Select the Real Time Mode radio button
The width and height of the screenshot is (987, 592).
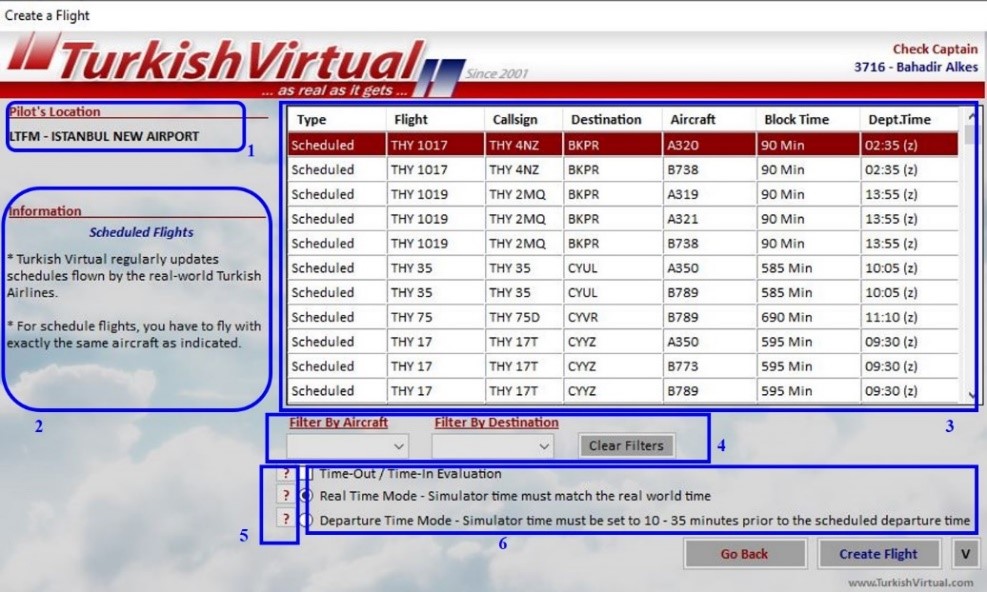(x=307, y=496)
